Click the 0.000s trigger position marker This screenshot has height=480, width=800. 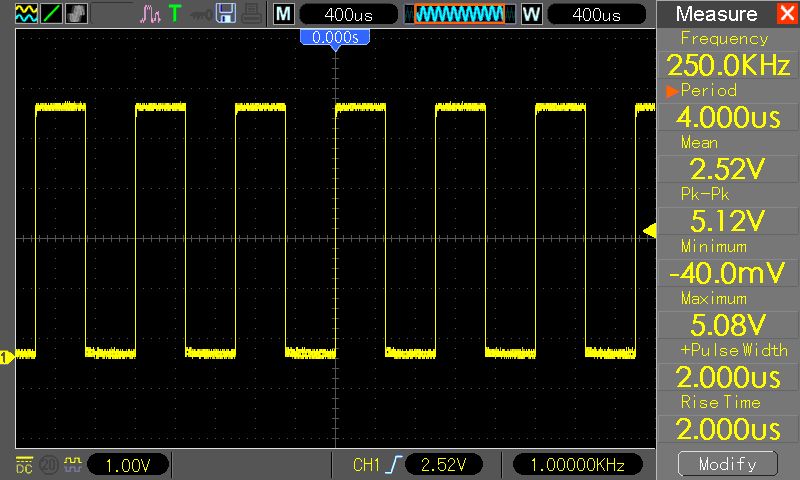[x=335, y=37]
